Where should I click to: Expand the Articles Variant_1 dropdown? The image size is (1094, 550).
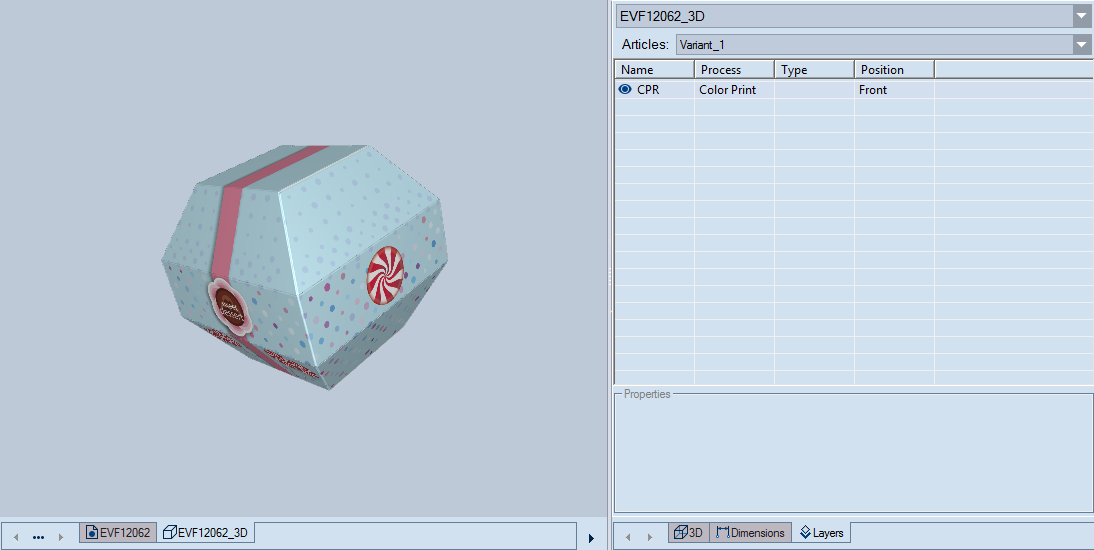point(1081,45)
